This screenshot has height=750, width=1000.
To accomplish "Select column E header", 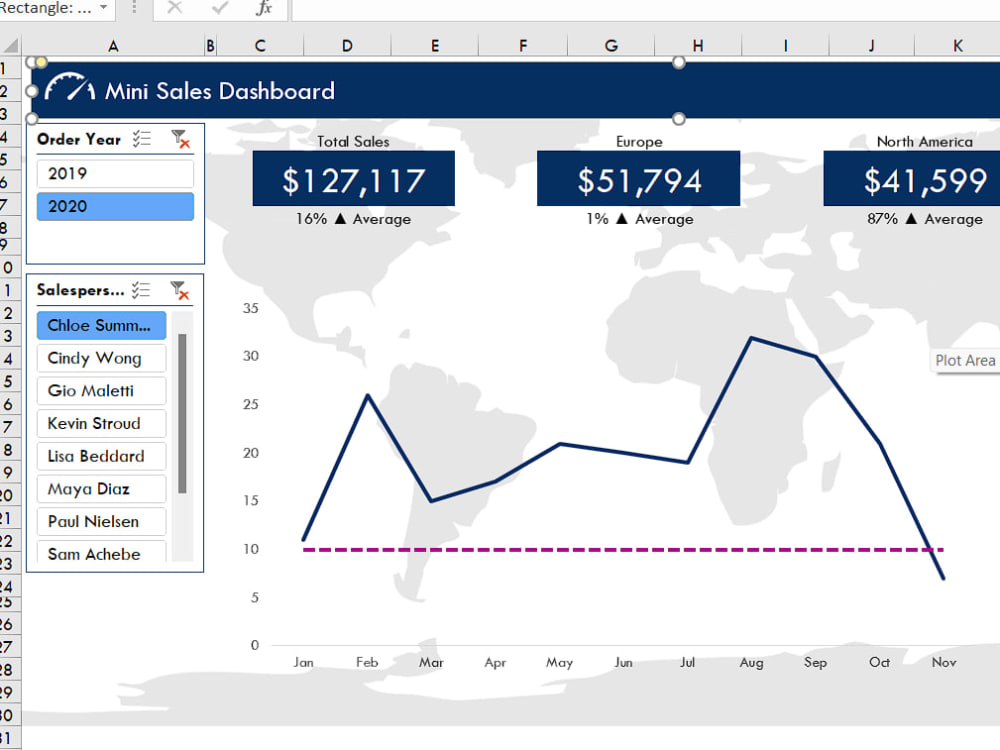I will (x=435, y=46).
